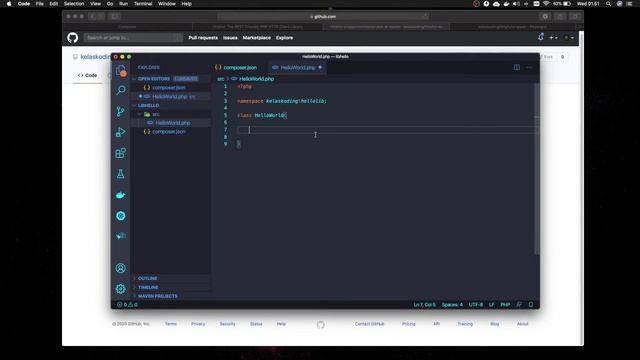Click Spaces: 4 indentation setting
640x360 pixels.
point(452,304)
